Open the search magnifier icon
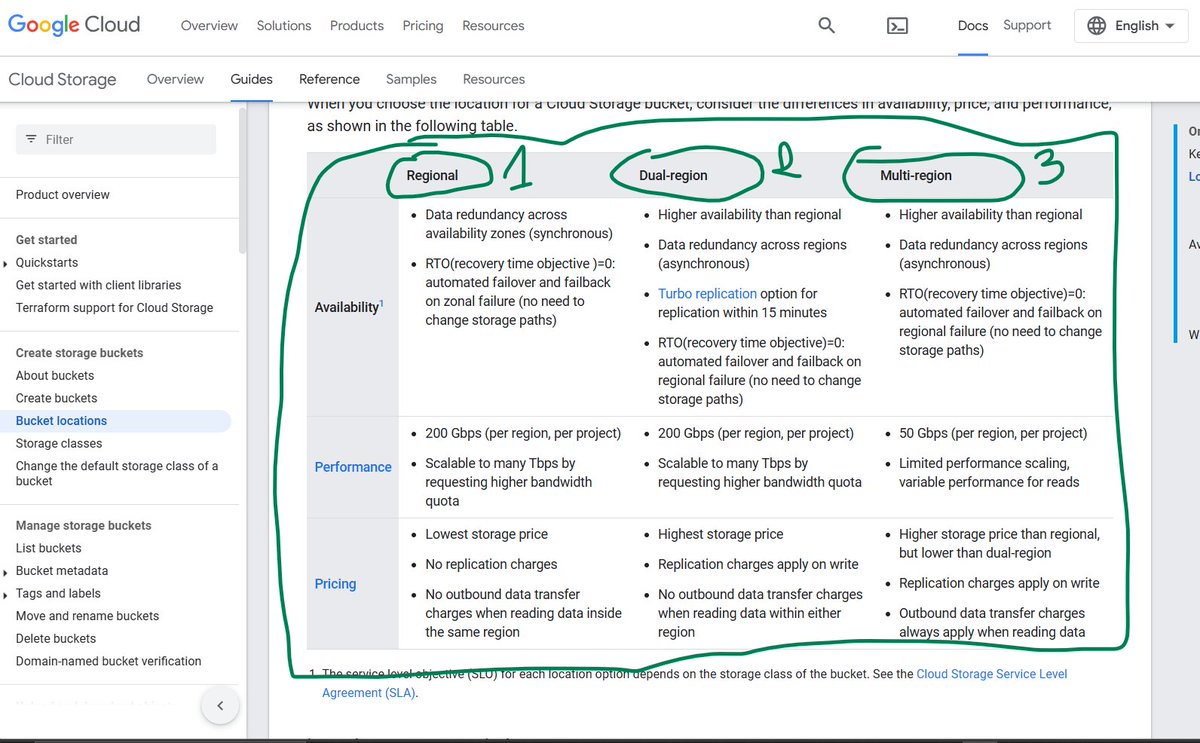1200x743 pixels. [x=826, y=26]
